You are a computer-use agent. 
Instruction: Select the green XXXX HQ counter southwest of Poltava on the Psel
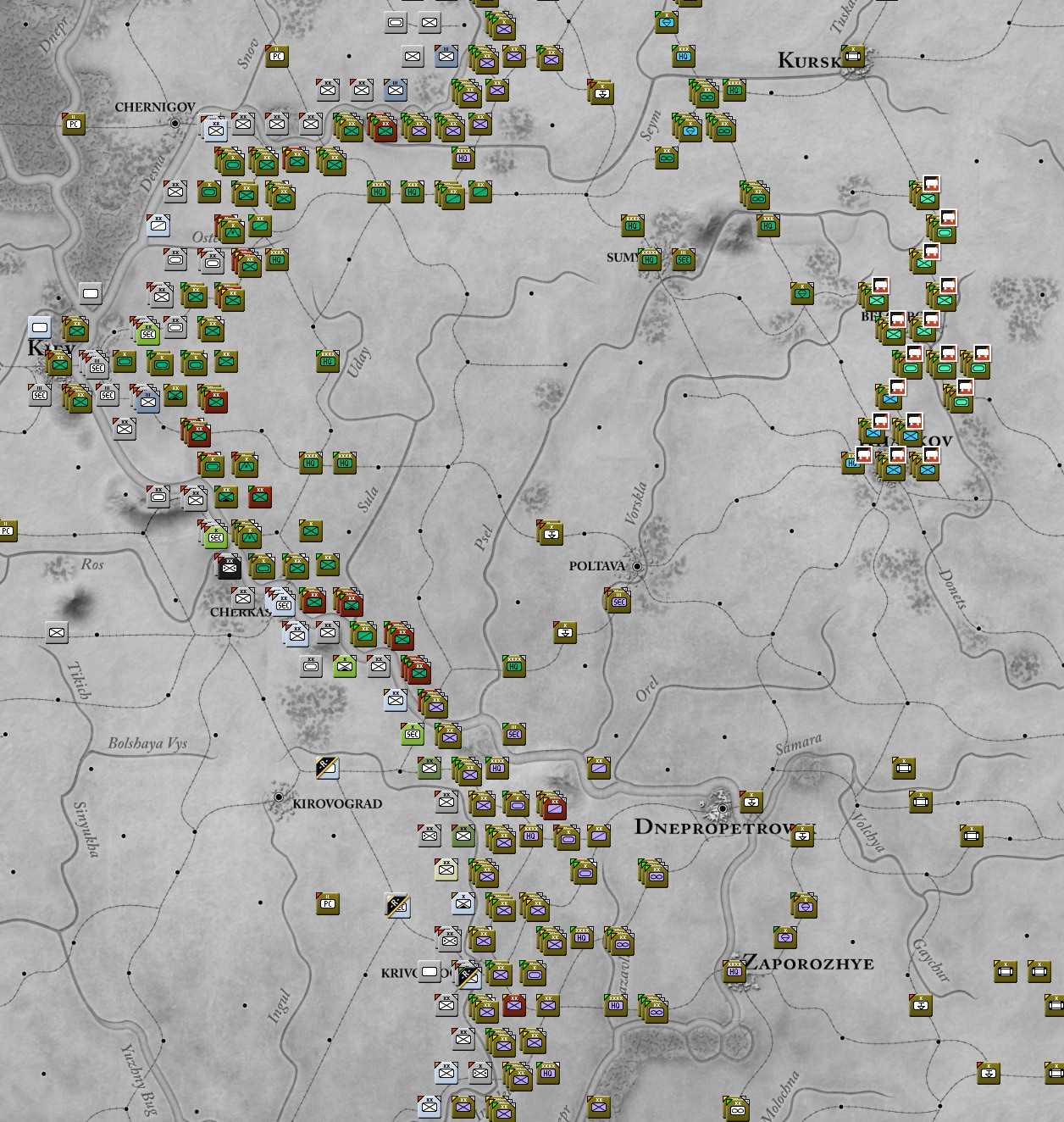point(514,666)
